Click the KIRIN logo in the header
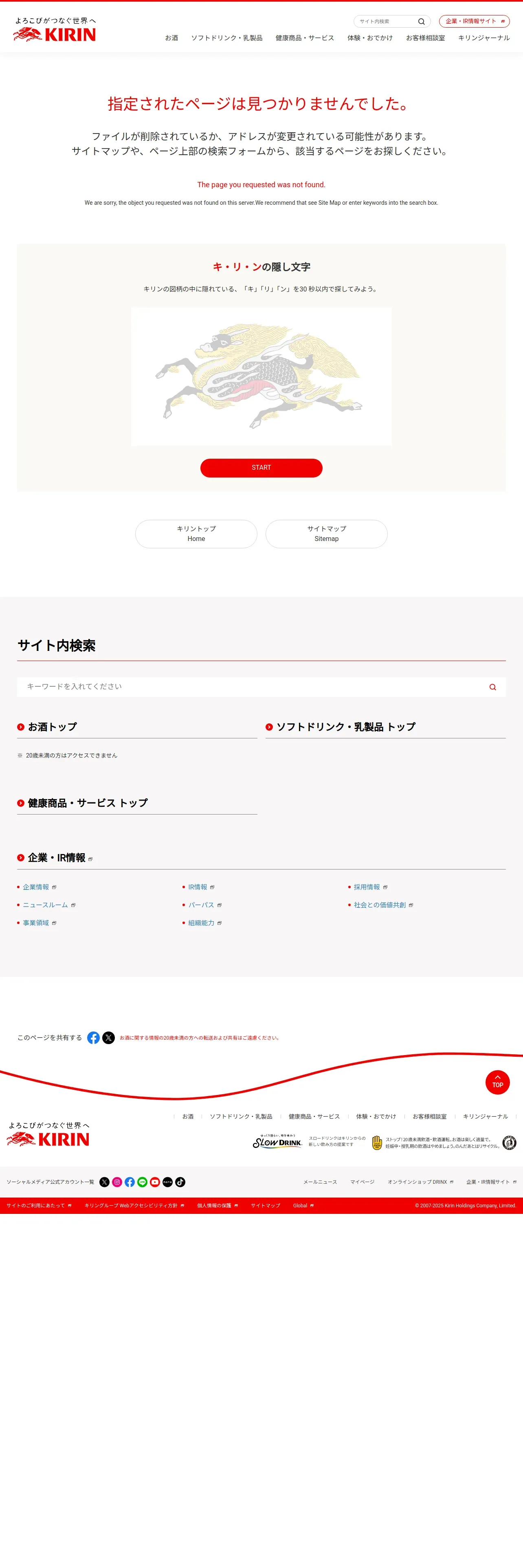Viewport: 523px width, 1568px height. 54,29
